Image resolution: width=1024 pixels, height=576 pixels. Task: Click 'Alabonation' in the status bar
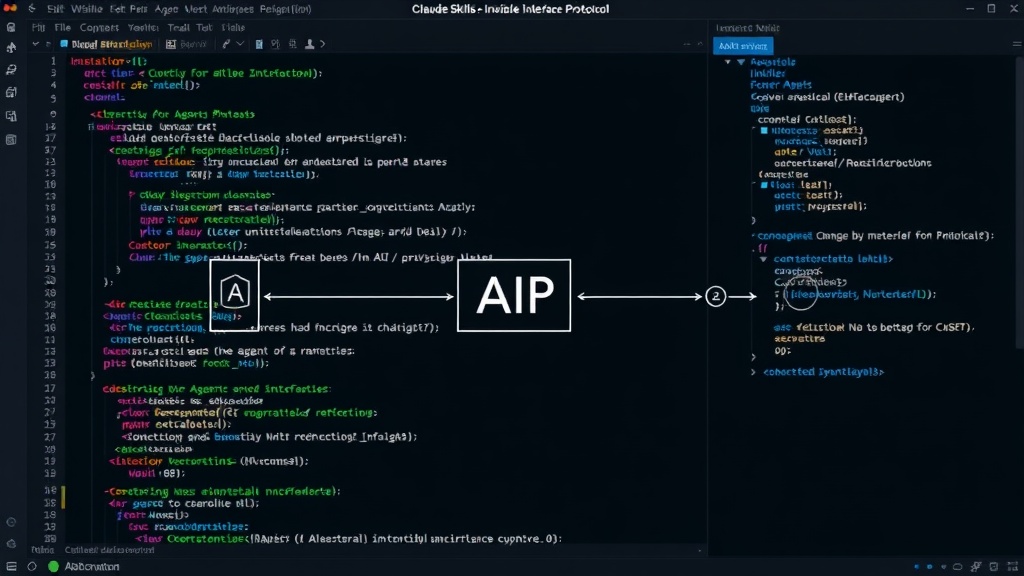pos(91,566)
